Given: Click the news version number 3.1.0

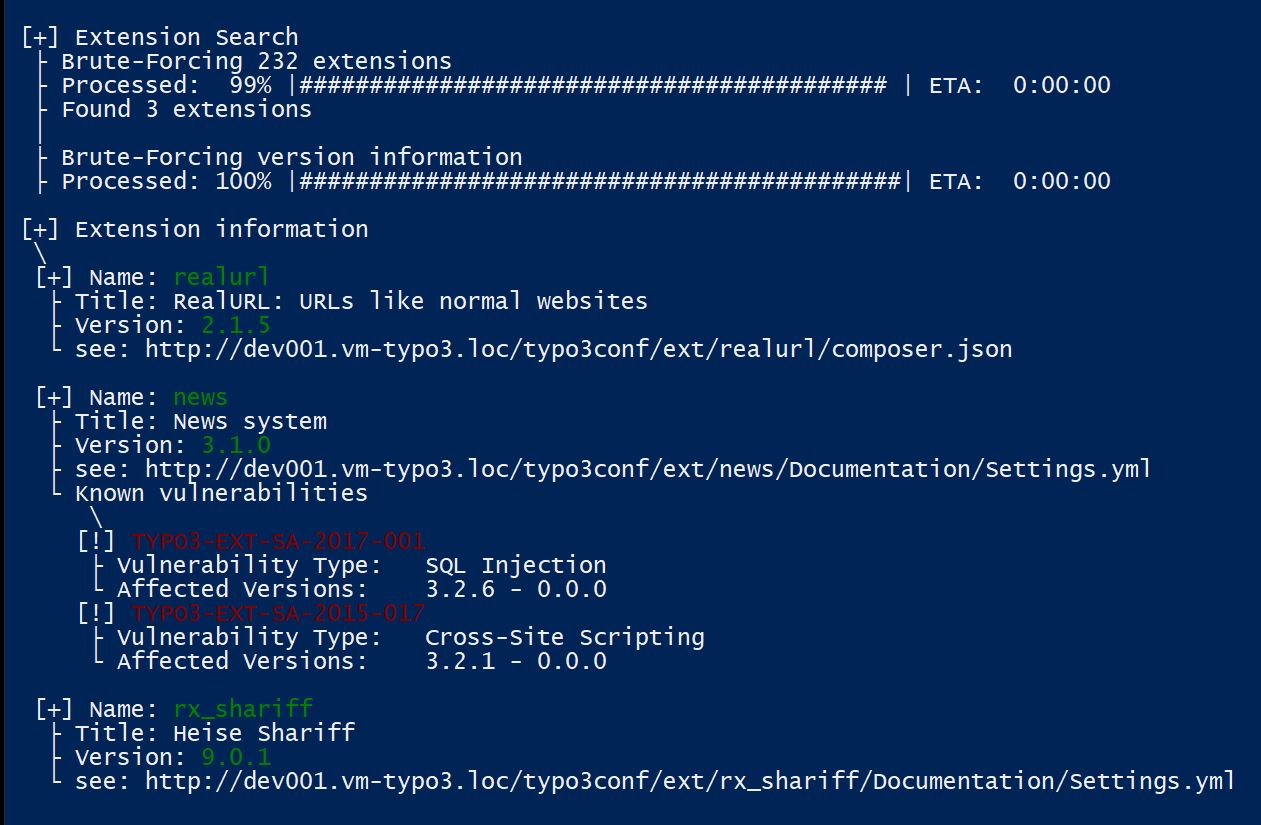Looking at the screenshot, I should 236,446.
